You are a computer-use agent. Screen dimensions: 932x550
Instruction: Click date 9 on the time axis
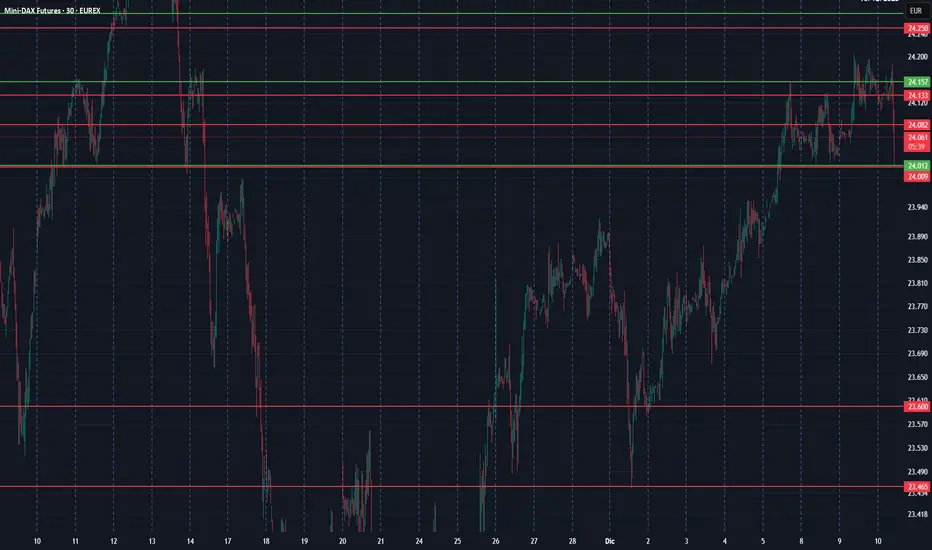[x=840, y=540]
